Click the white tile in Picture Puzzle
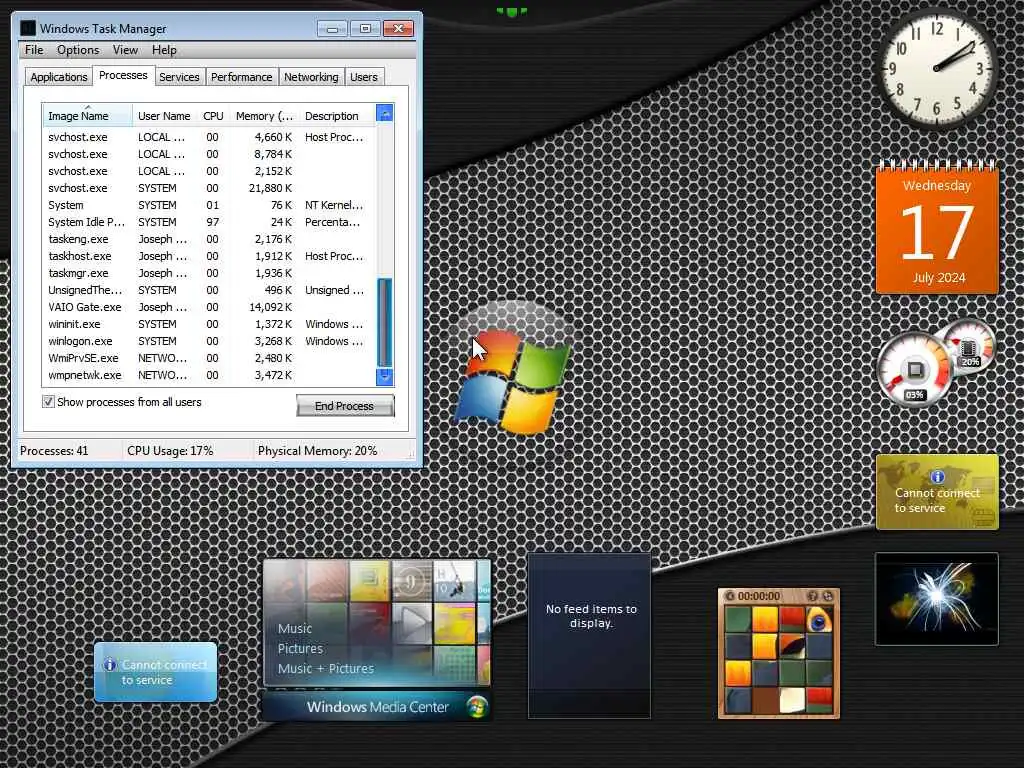 pyautogui.click(x=792, y=700)
